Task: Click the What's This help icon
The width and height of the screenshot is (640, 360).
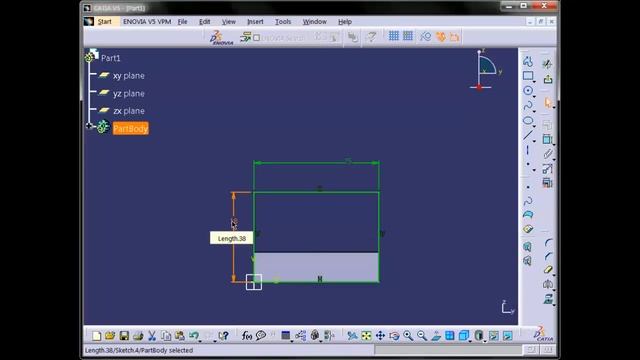Action: pyautogui.click(x=223, y=336)
